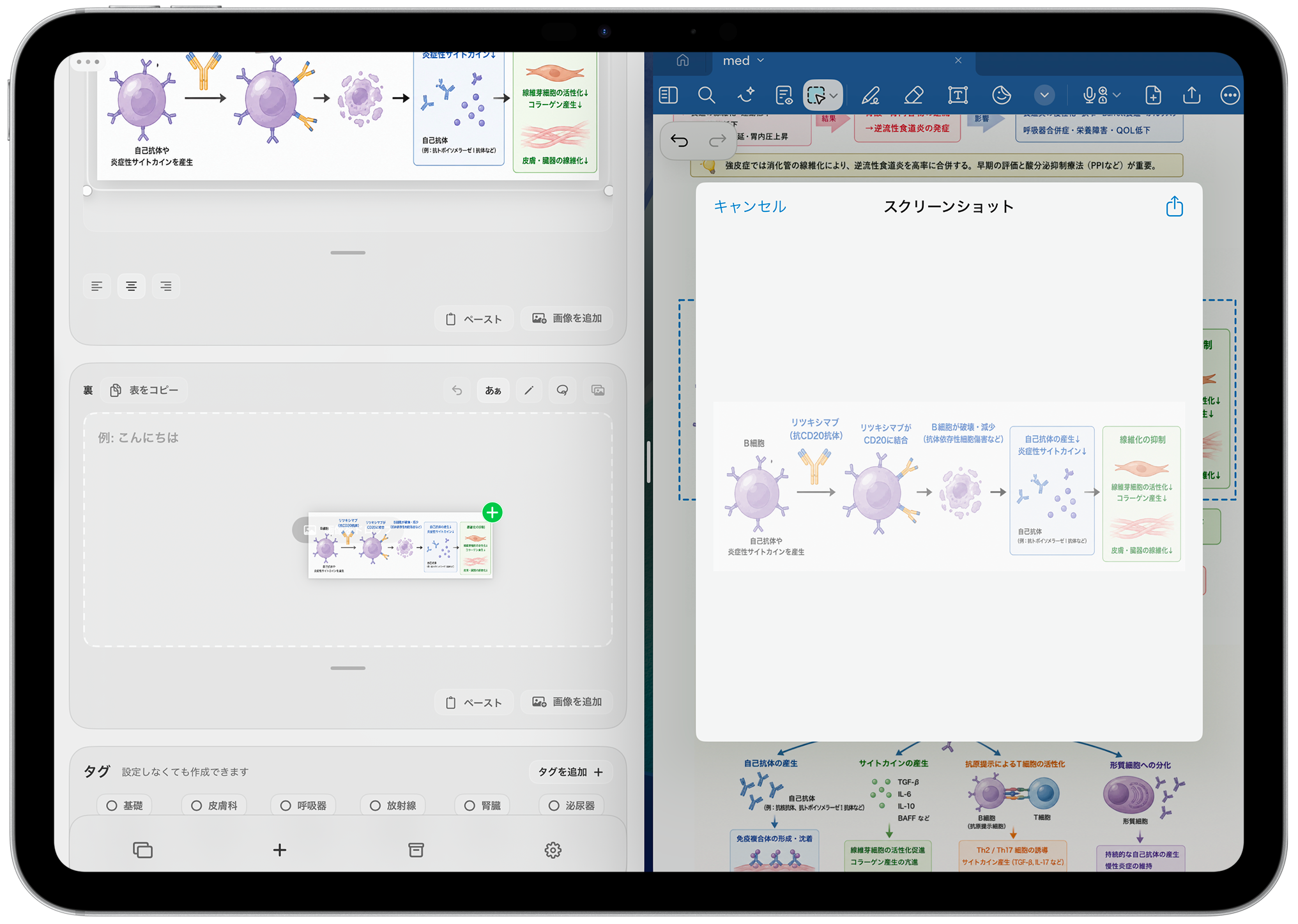This screenshot has width=1298, height=924.
Task: Expand the round chevron tool picker
Action: click(1044, 96)
